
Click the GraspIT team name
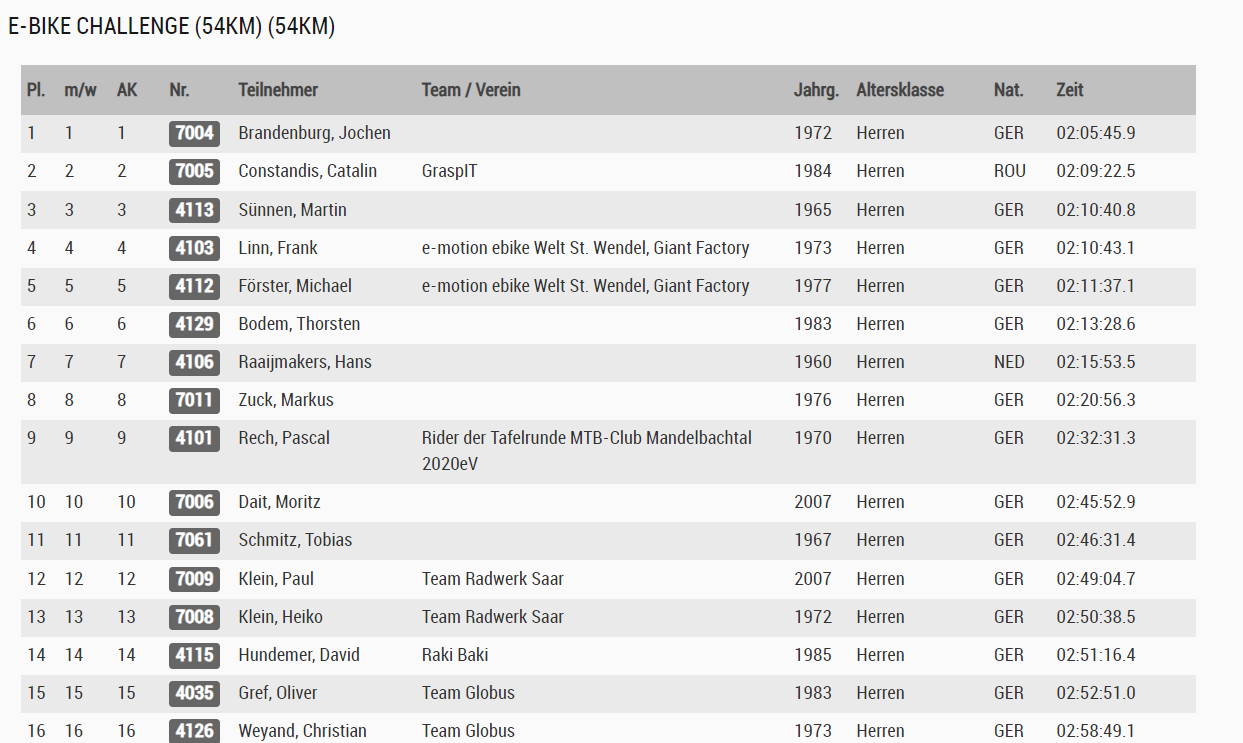pos(449,171)
